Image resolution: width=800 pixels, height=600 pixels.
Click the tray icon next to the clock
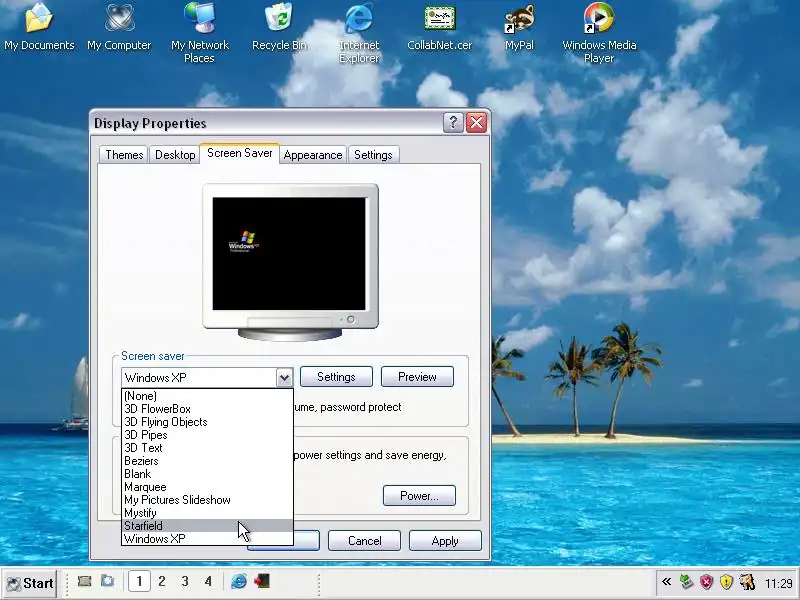click(747, 582)
